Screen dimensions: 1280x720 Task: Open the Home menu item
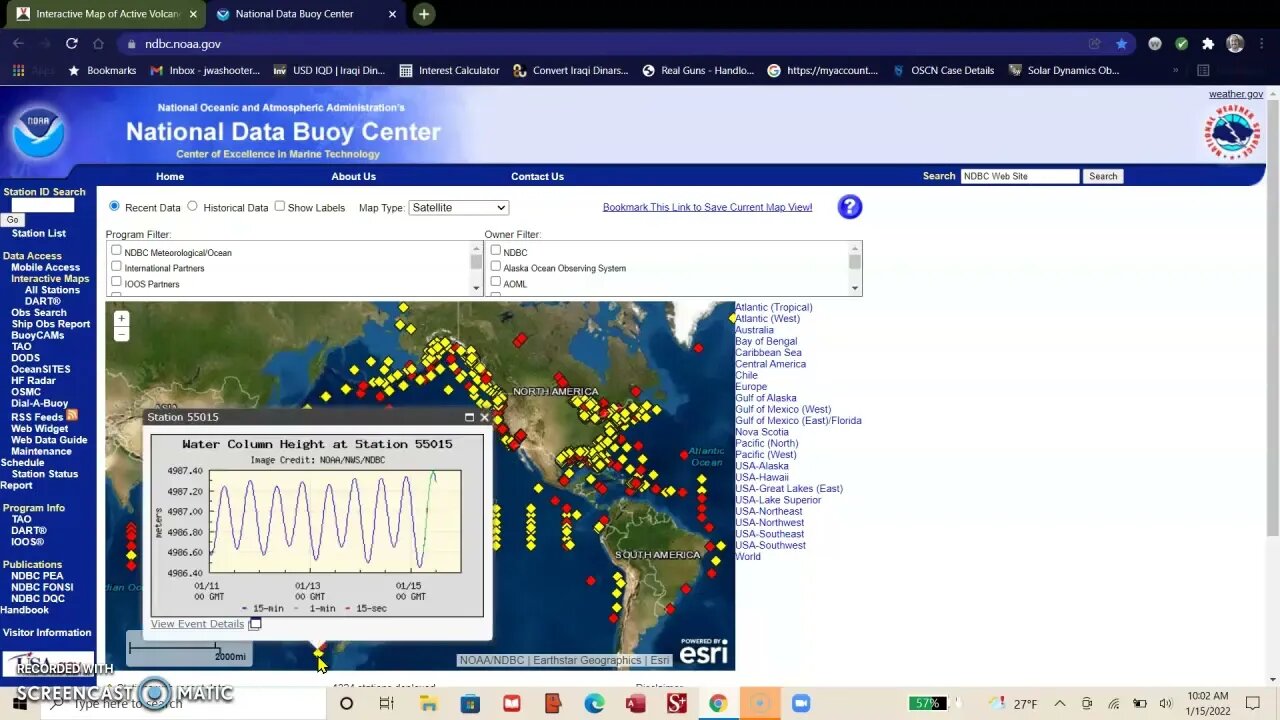point(170,176)
